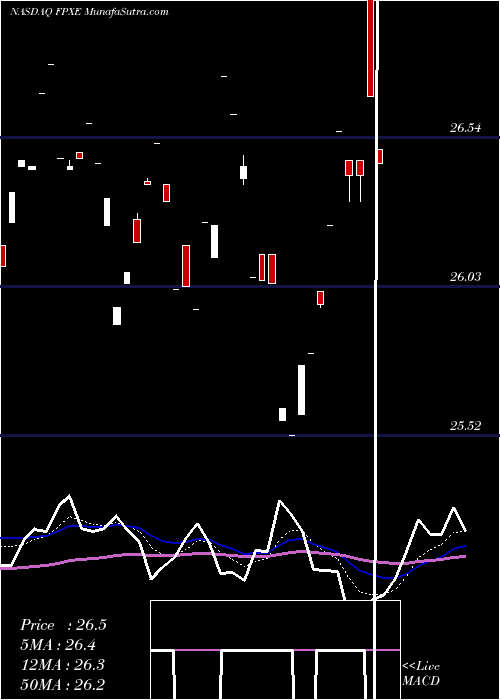Click the Price : 26.5 readout
500x700 pixels.
63,625
